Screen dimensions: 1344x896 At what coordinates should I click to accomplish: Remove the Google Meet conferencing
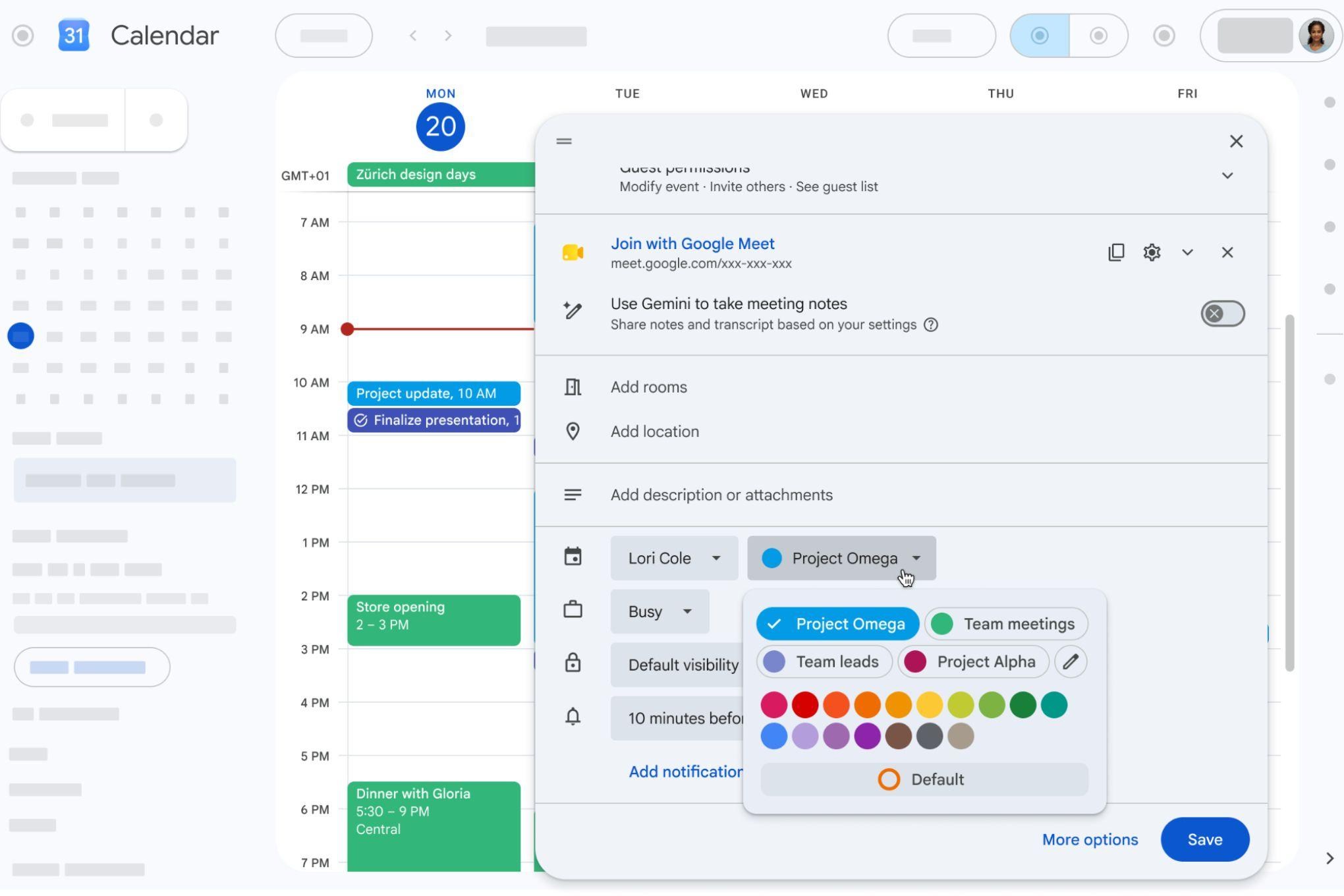pos(1227,252)
